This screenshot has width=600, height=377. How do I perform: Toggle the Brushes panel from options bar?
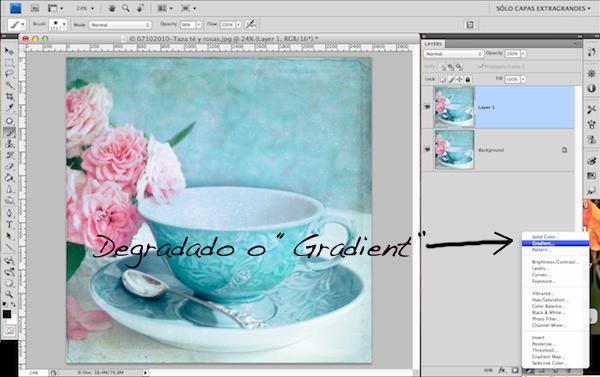470,25
